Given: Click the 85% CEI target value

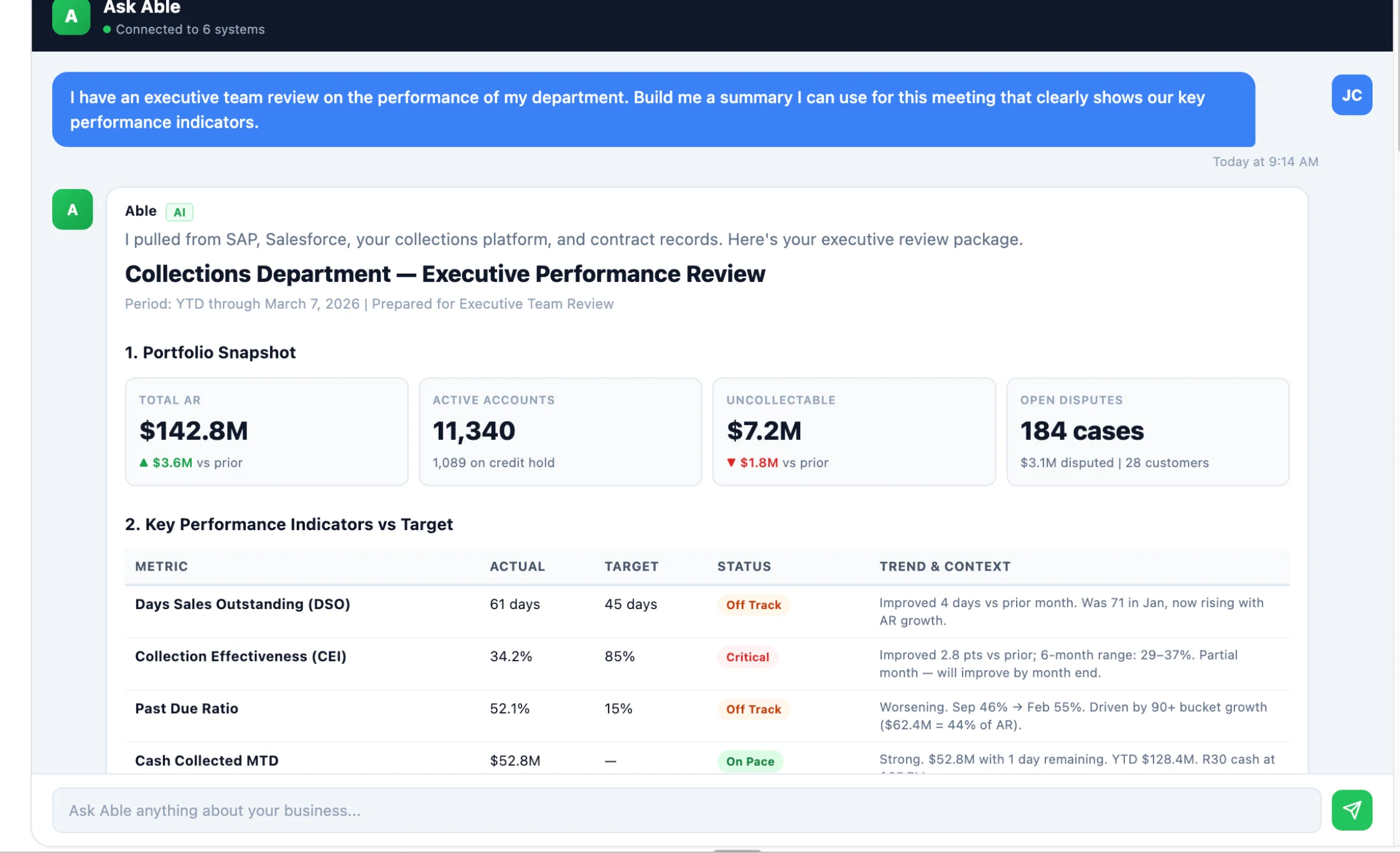Looking at the screenshot, I should [619, 656].
